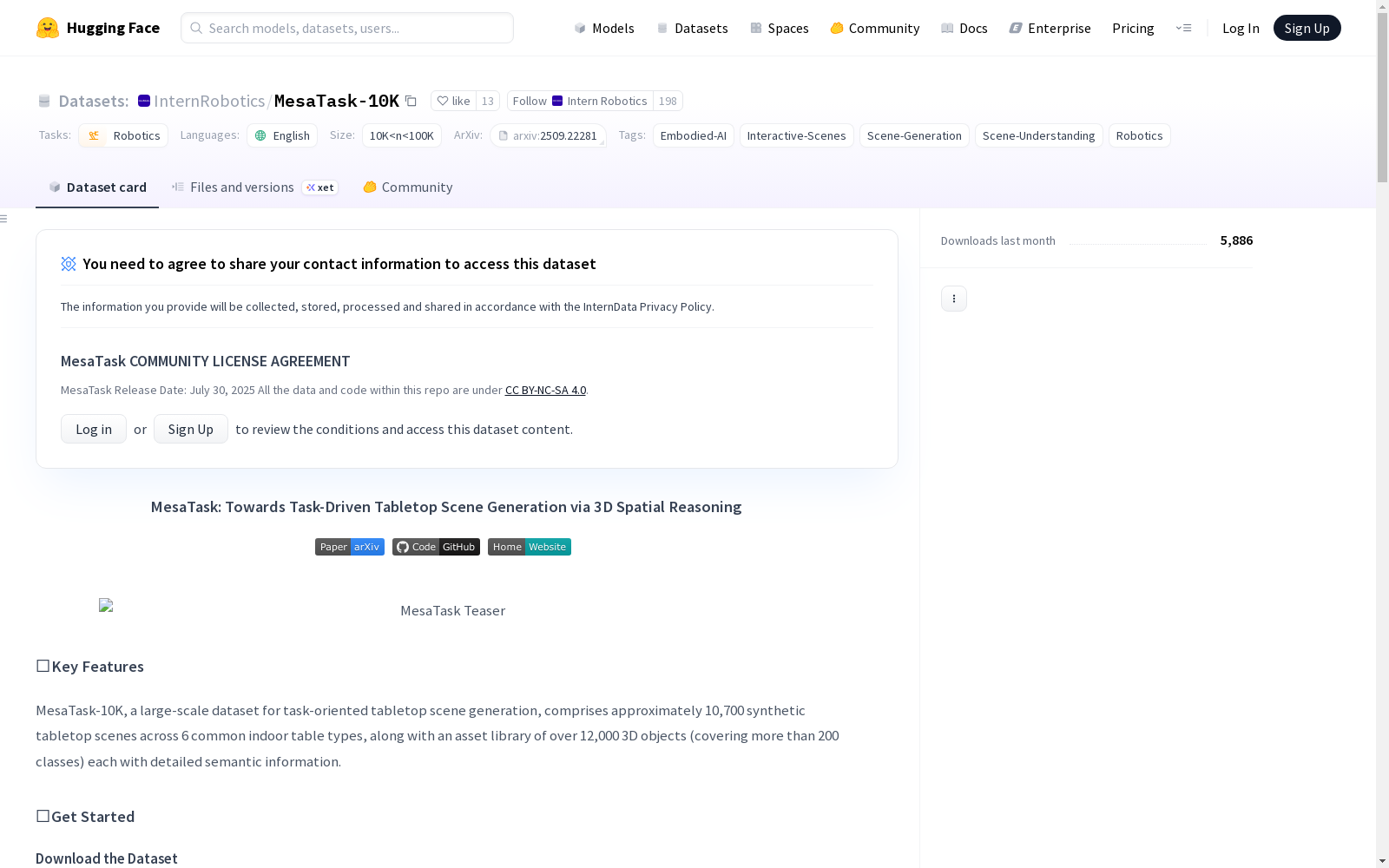
Task: Copy dataset name with the copy icon
Action: [x=411, y=101]
